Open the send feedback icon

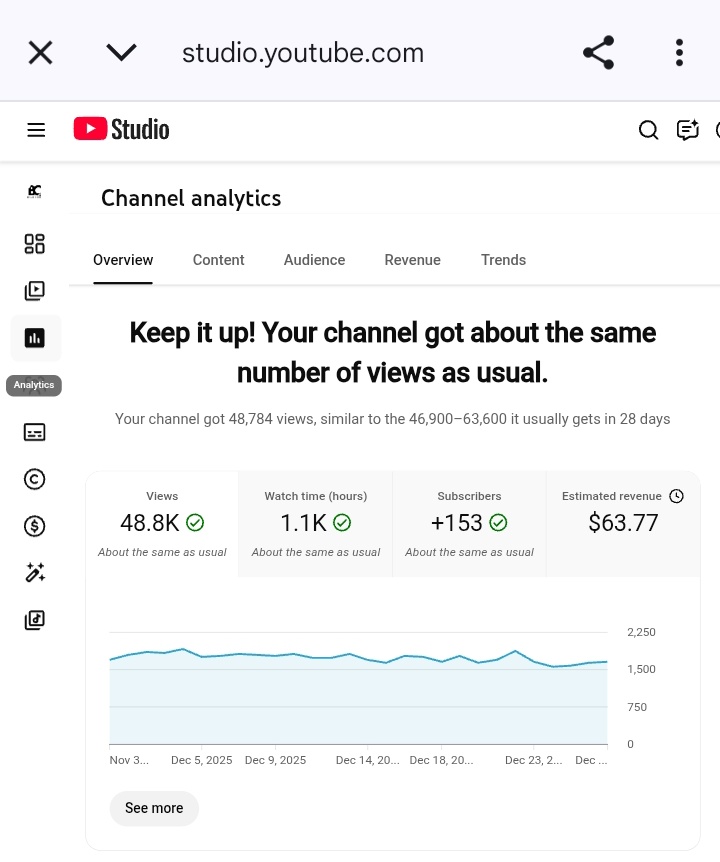[687, 130]
